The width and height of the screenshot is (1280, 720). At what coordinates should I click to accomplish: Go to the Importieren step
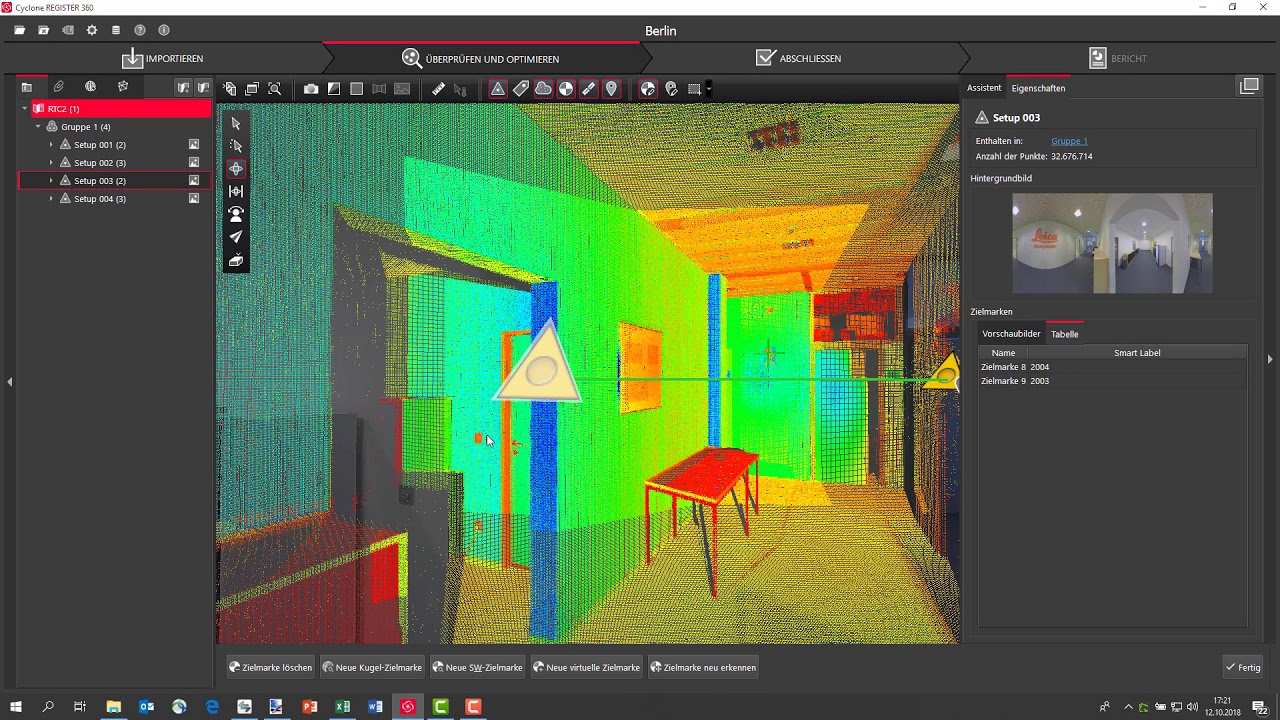pos(162,58)
